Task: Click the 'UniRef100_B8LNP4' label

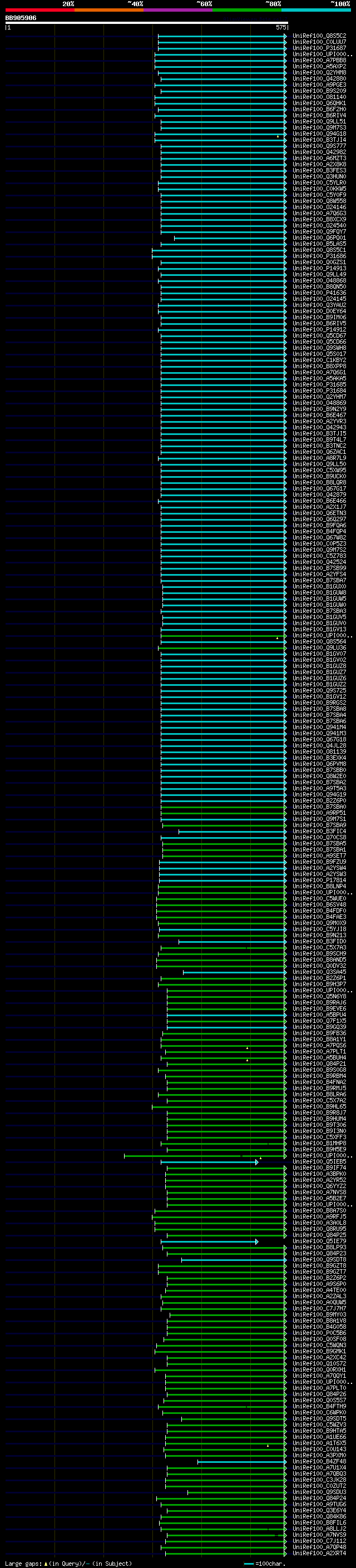Action: (319, 886)
